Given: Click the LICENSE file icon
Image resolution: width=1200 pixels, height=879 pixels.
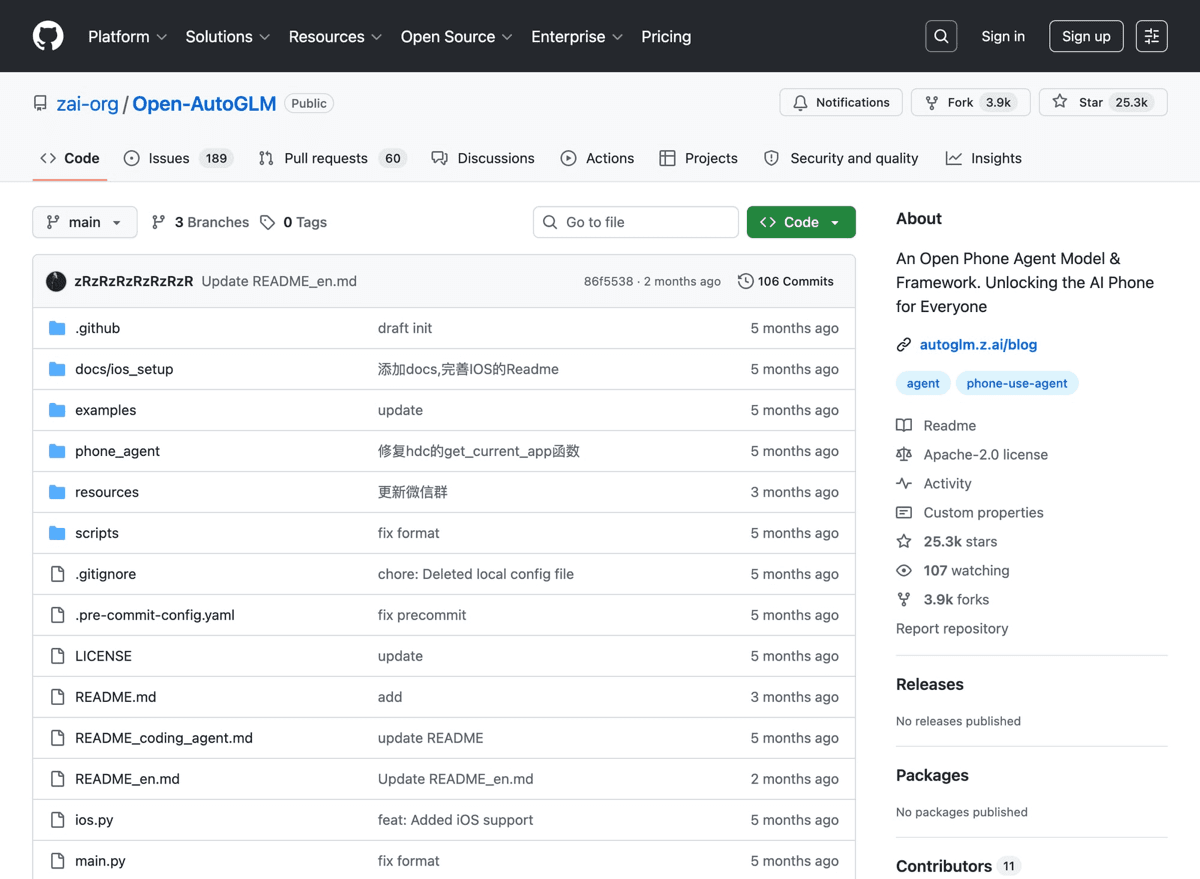Looking at the screenshot, I should [57, 656].
